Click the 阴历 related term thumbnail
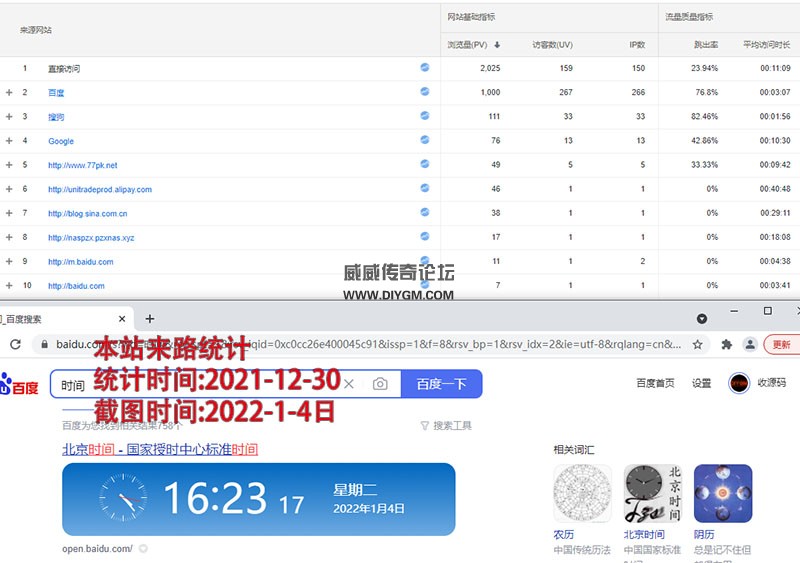This screenshot has height=563, width=800. (723, 493)
